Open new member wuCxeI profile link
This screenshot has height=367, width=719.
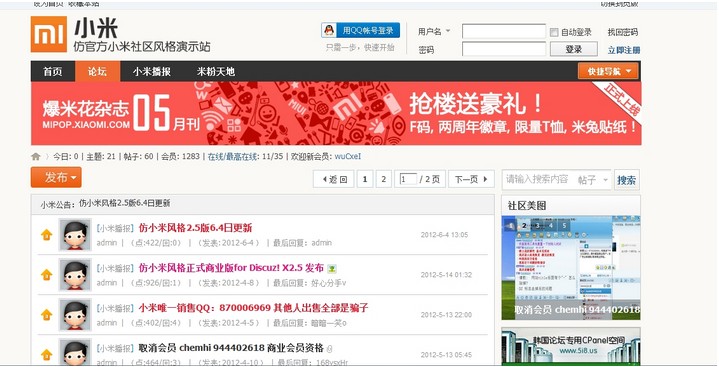348,156
